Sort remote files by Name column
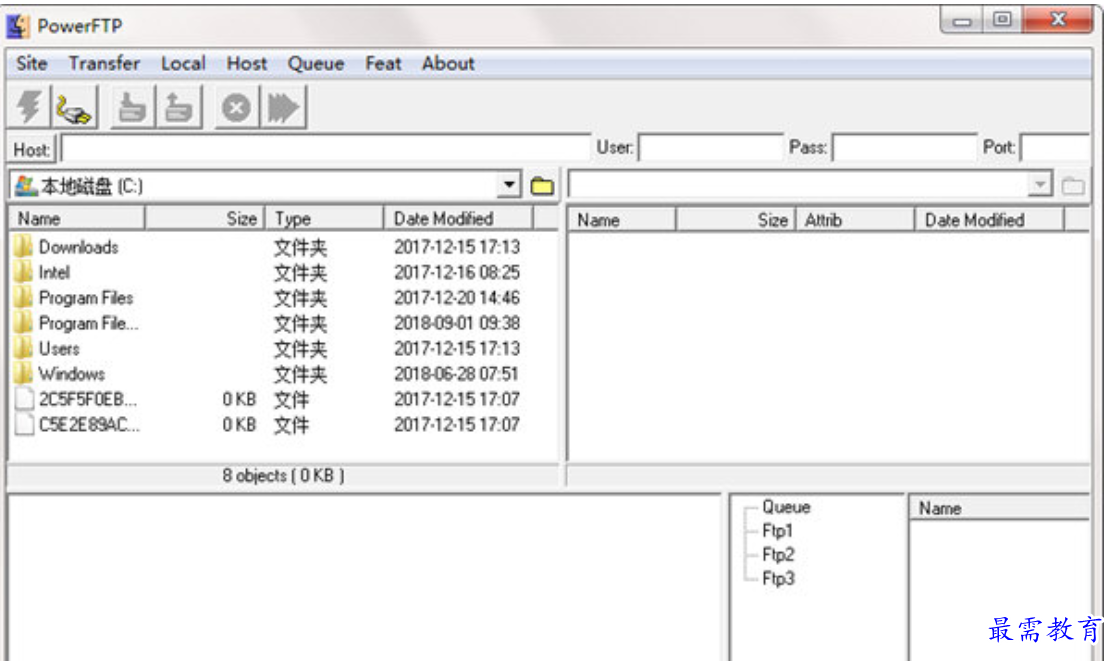The image size is (1110, 661). tap(622, 220)
